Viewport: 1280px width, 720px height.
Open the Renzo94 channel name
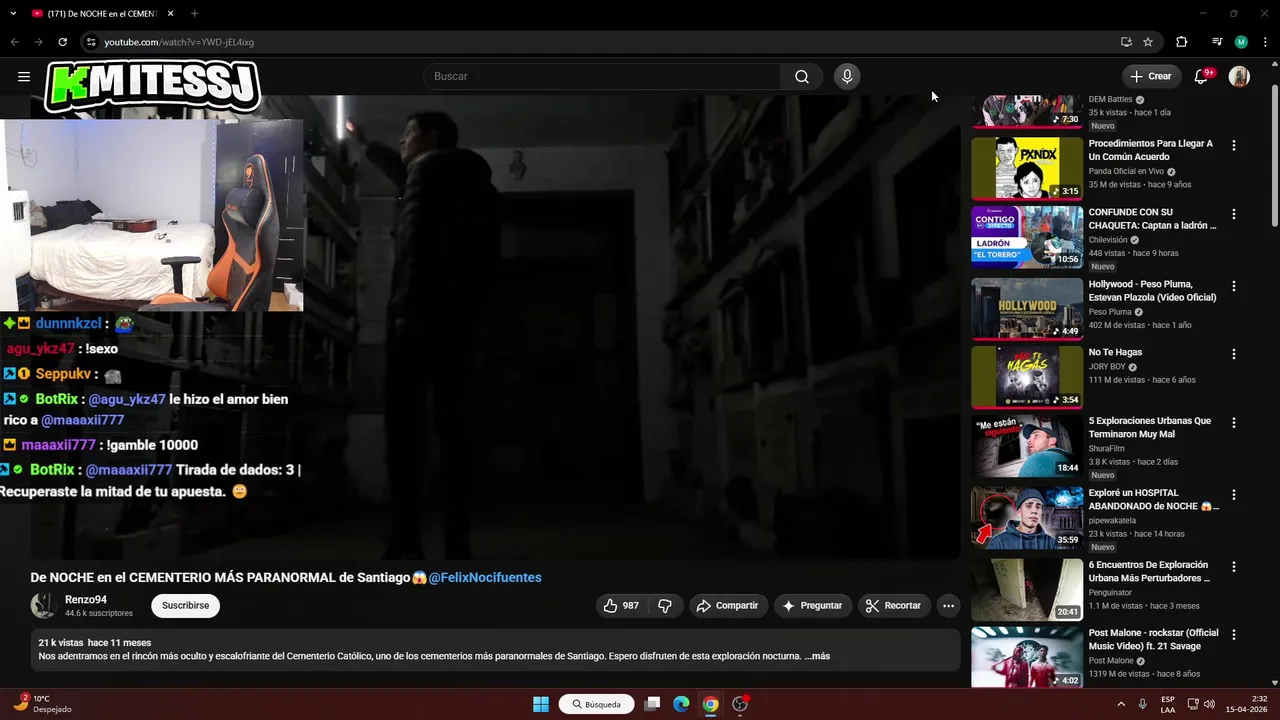(86, 600)
